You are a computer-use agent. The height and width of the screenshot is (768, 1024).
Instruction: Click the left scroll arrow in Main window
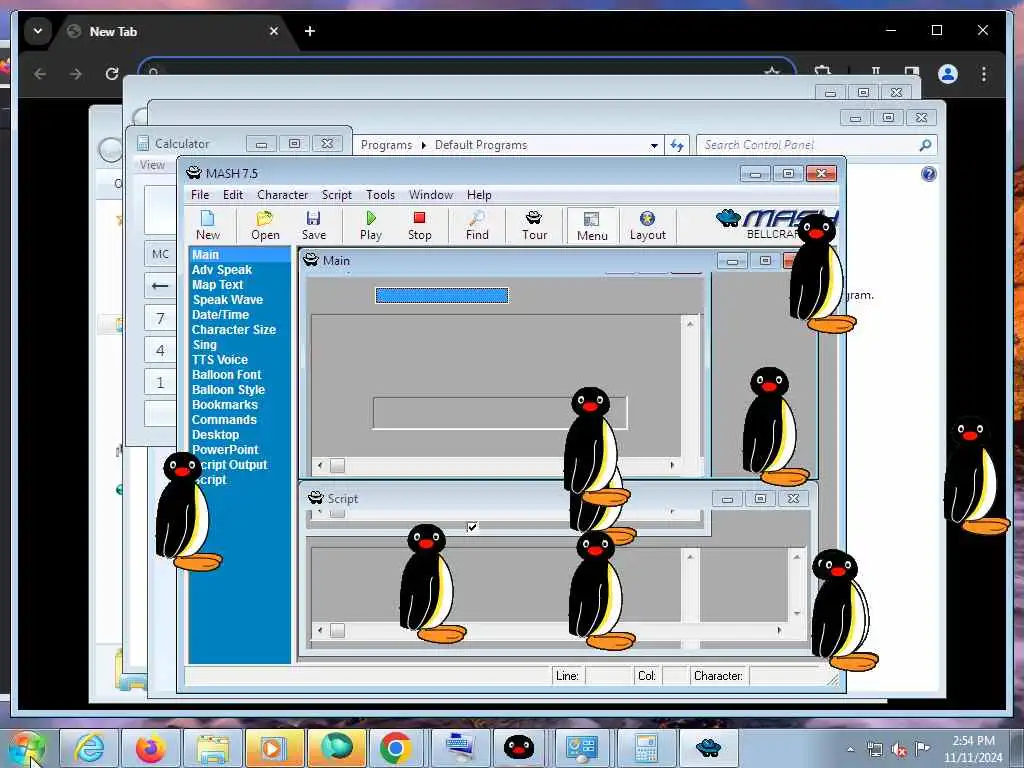(320, 466)
